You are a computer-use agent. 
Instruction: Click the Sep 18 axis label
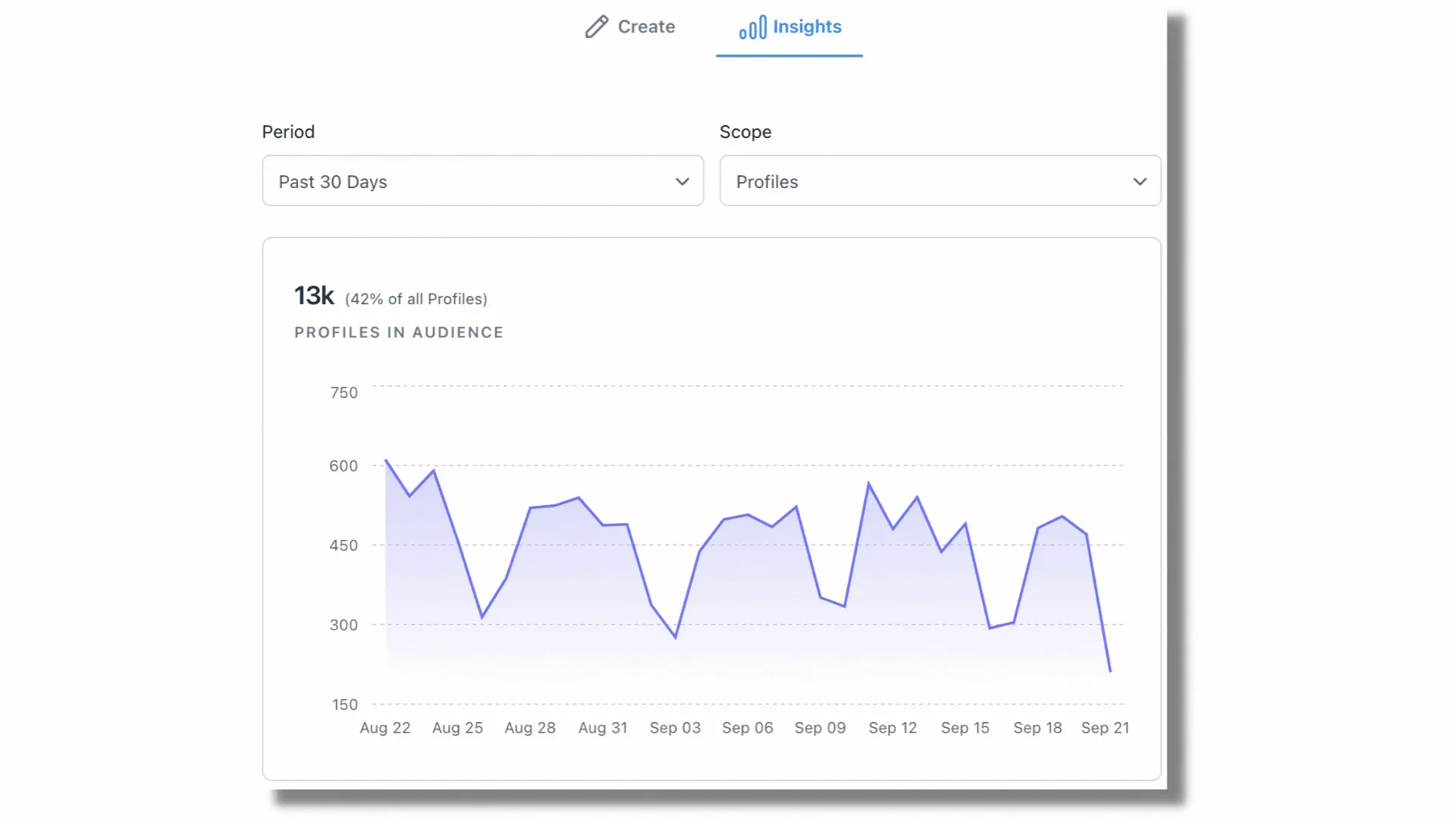pyautogui.click(x=1037, y=728)
